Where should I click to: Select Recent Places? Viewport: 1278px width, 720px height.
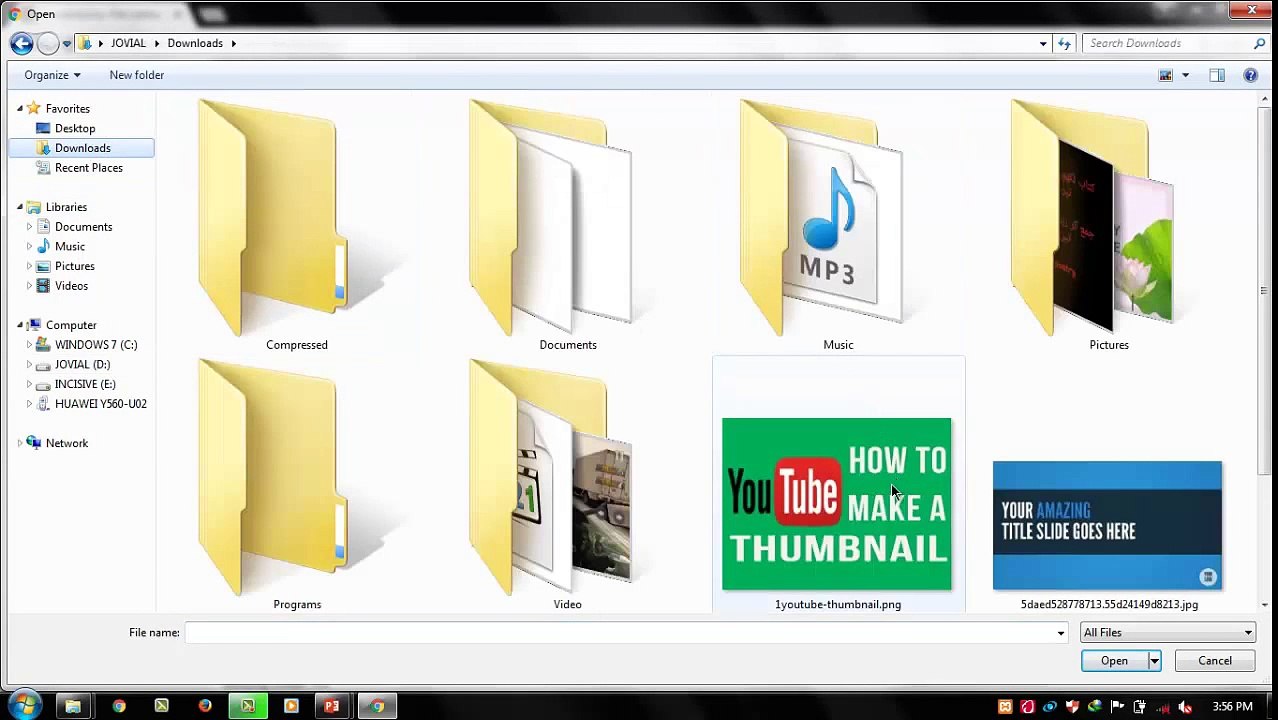[x=88, y=168]
